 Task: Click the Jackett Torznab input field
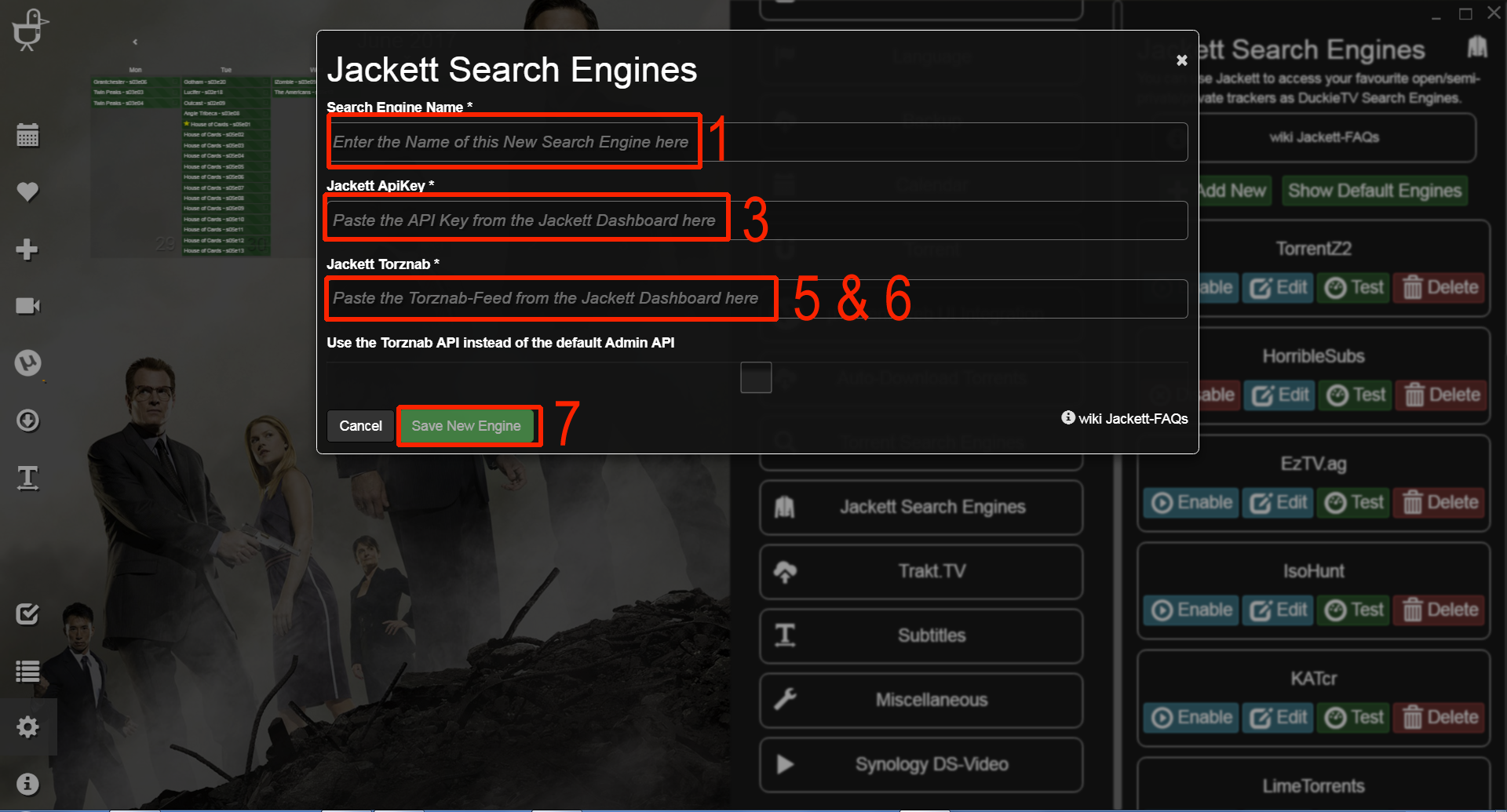coord(757,299)
